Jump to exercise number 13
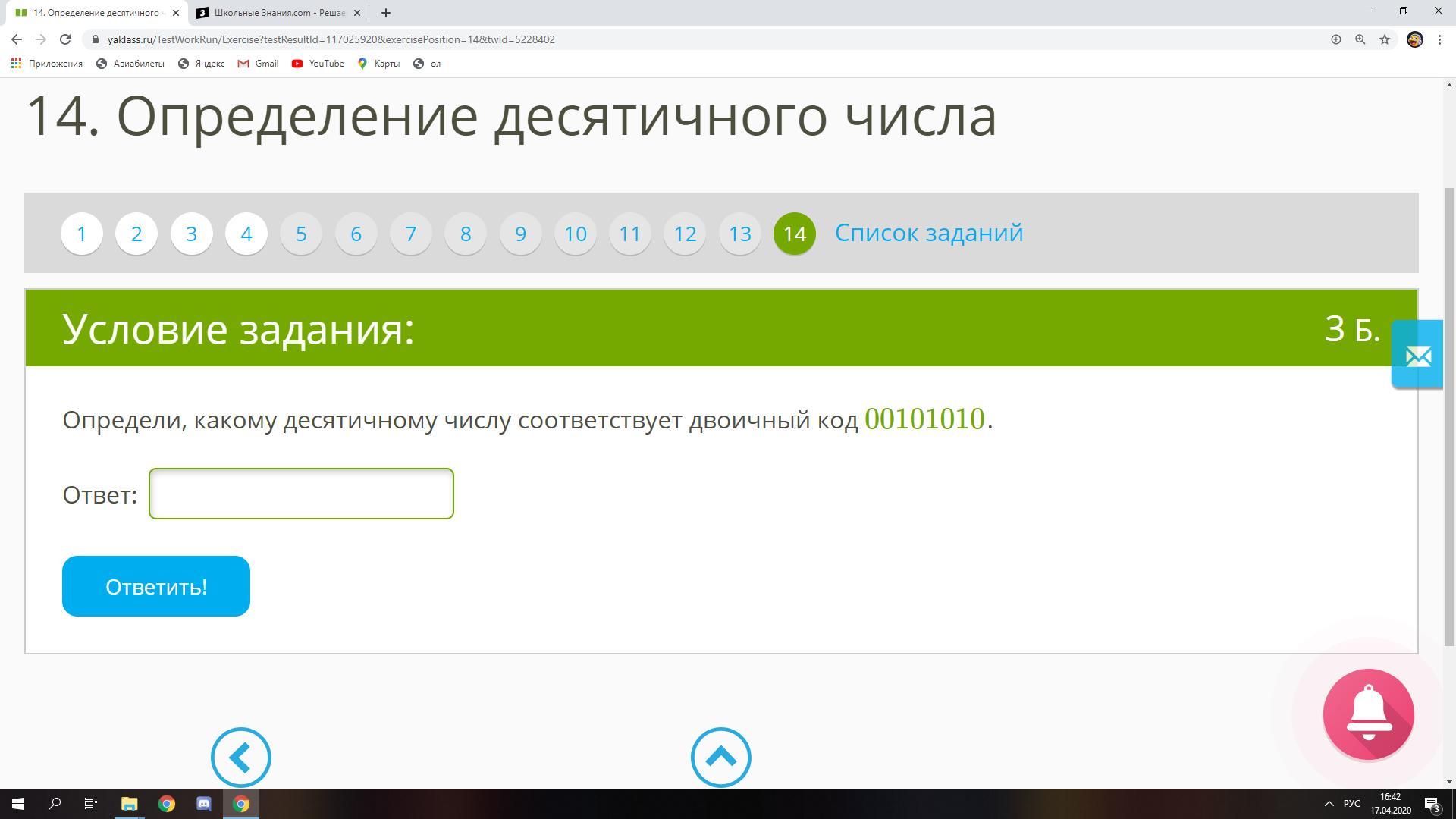The image size is (1456, 819). (x=739, y=234)
